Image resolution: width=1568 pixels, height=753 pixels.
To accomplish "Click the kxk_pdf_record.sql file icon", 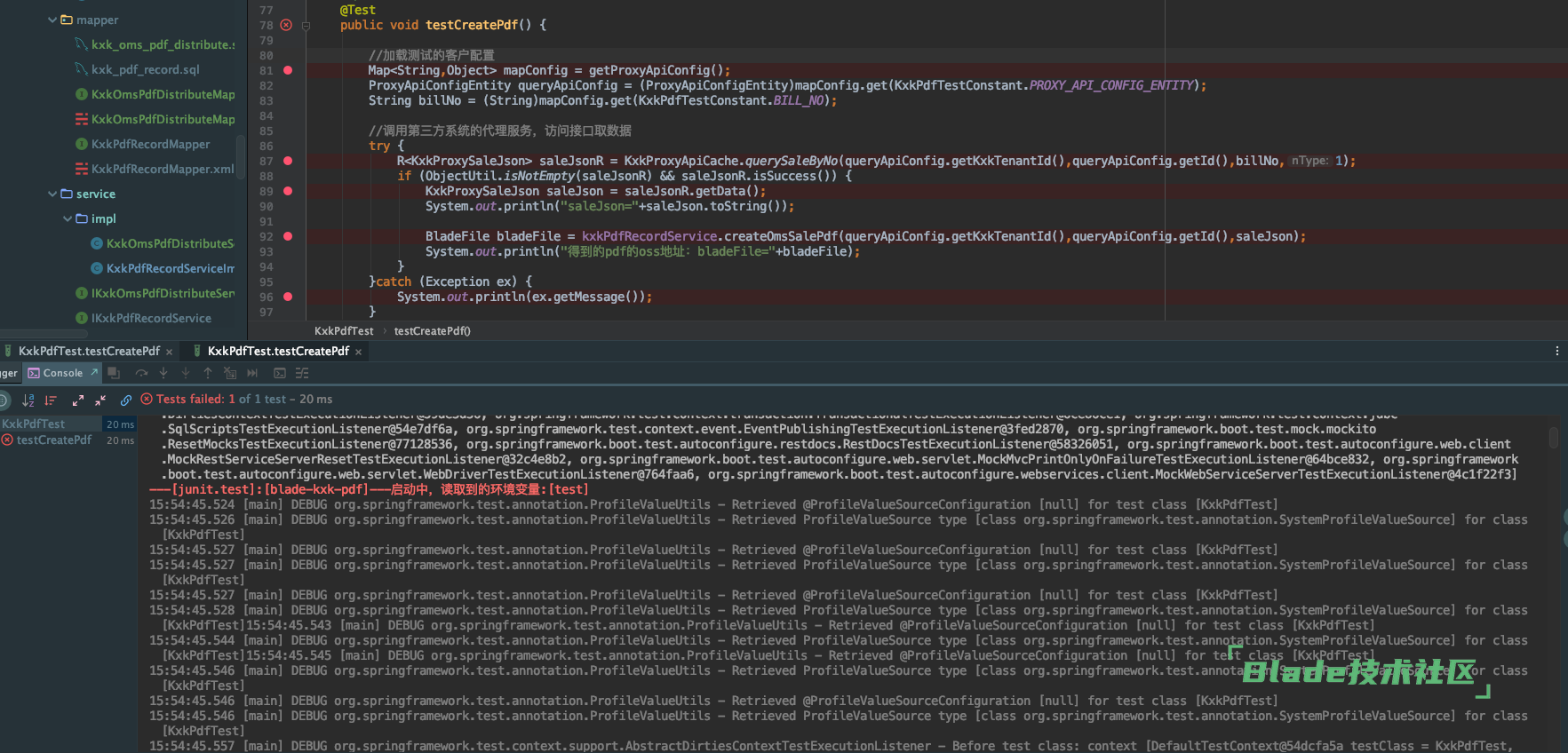I will (x=82, y=69).
